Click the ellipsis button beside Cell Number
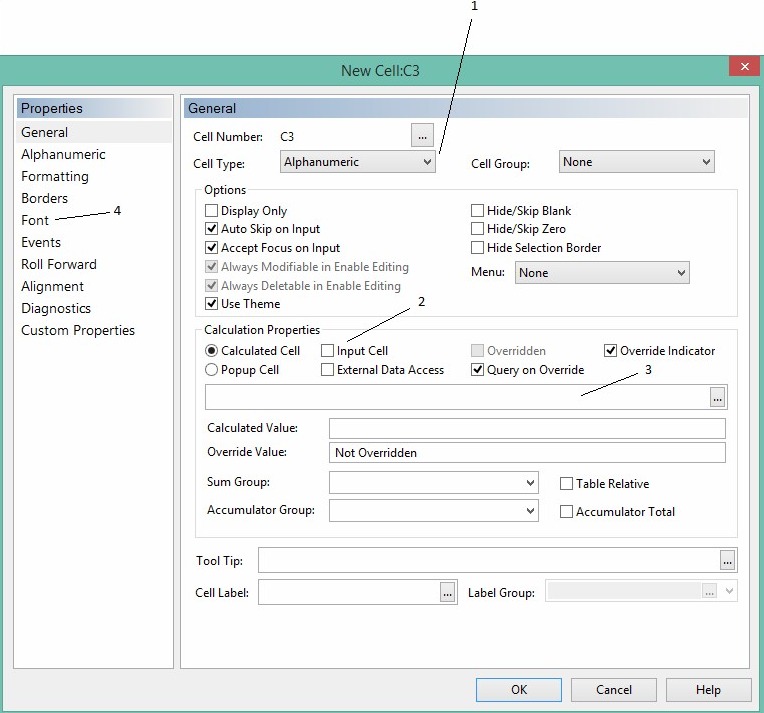 (x=422, y=136)
